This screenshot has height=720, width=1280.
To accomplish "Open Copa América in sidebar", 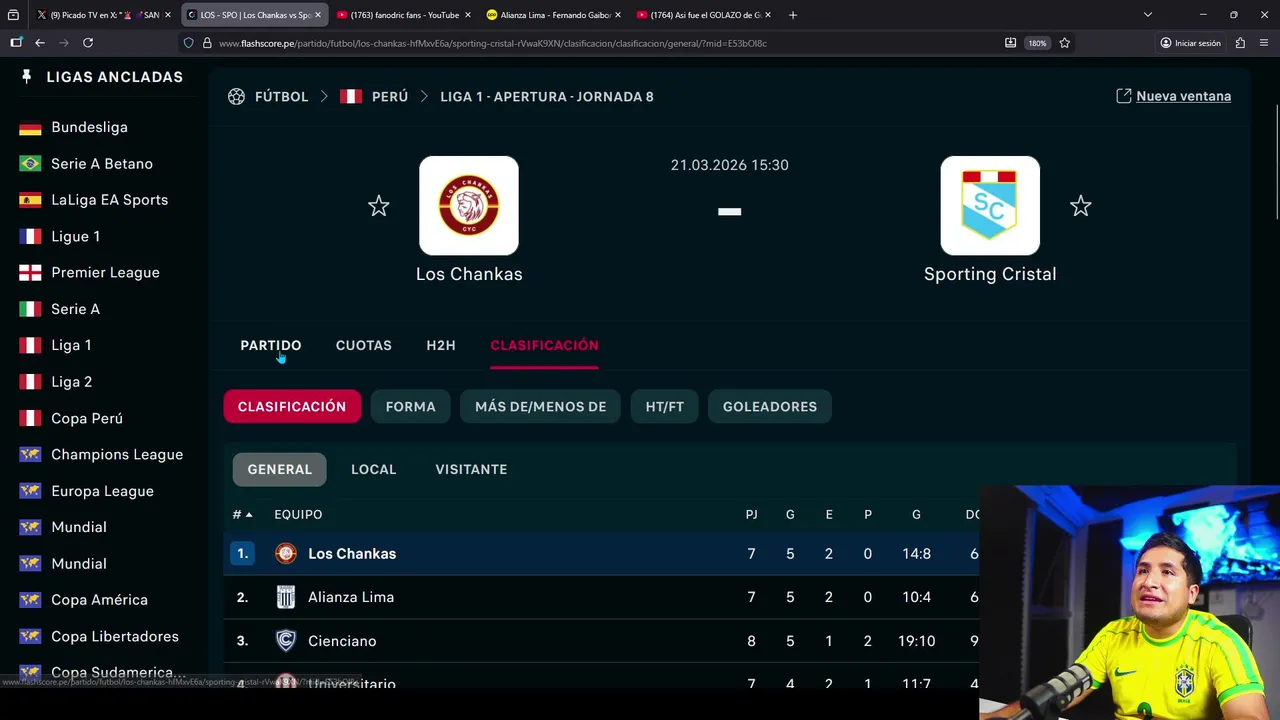I will [x=99, y=600].
